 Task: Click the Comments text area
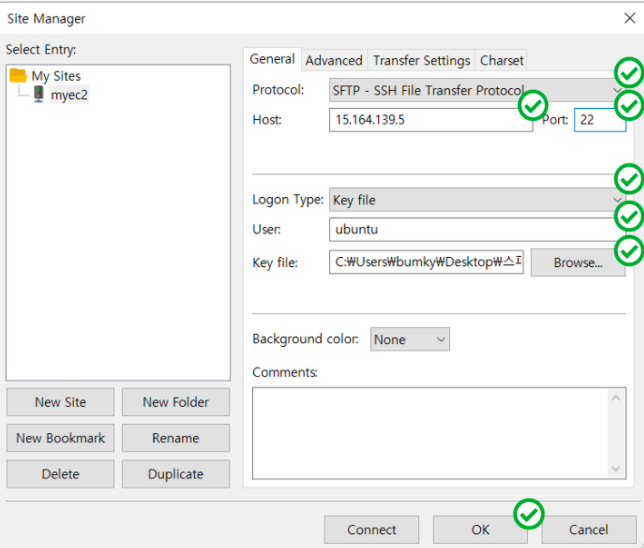439,433
